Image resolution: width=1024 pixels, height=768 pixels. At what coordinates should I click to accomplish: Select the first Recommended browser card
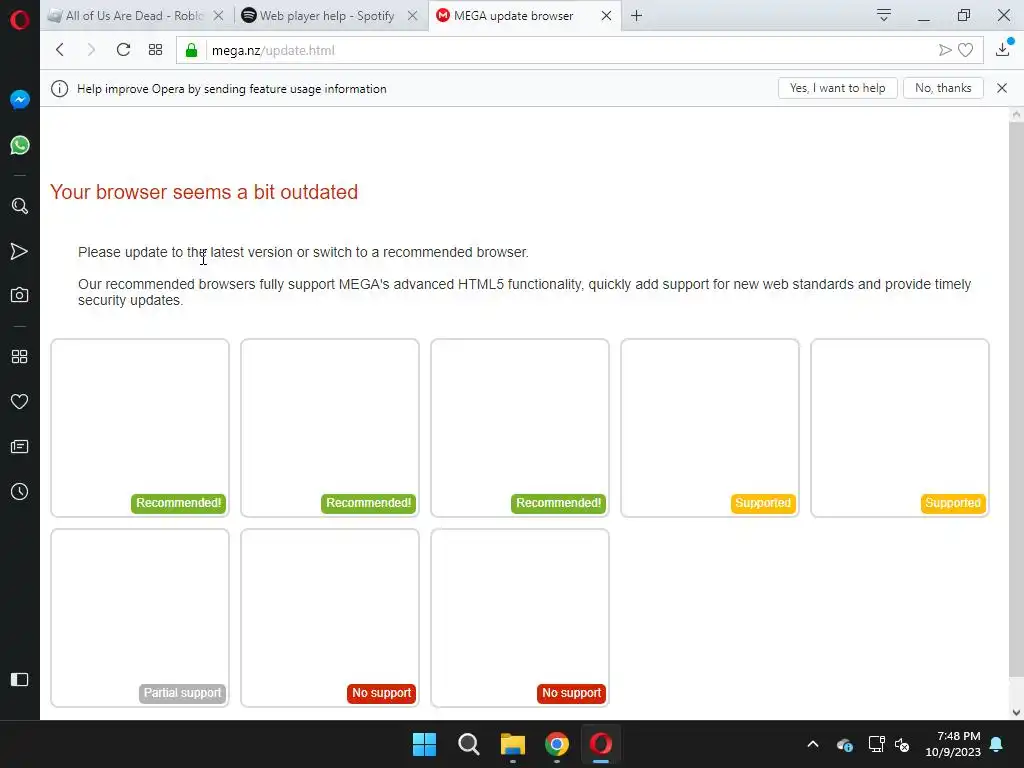140,428
